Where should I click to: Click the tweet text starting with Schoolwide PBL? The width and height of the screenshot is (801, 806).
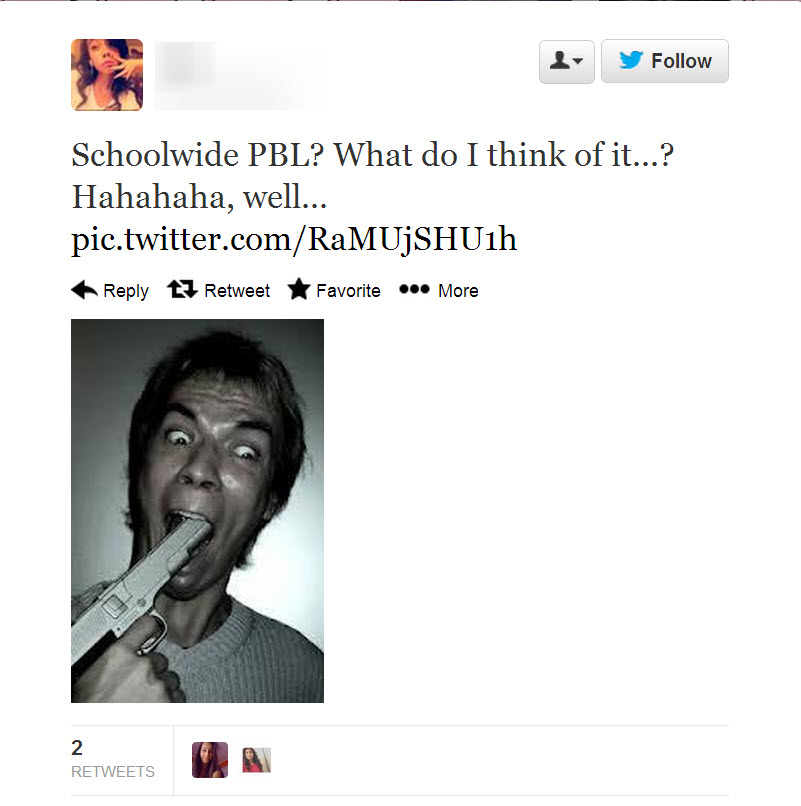tap(372, 176)
